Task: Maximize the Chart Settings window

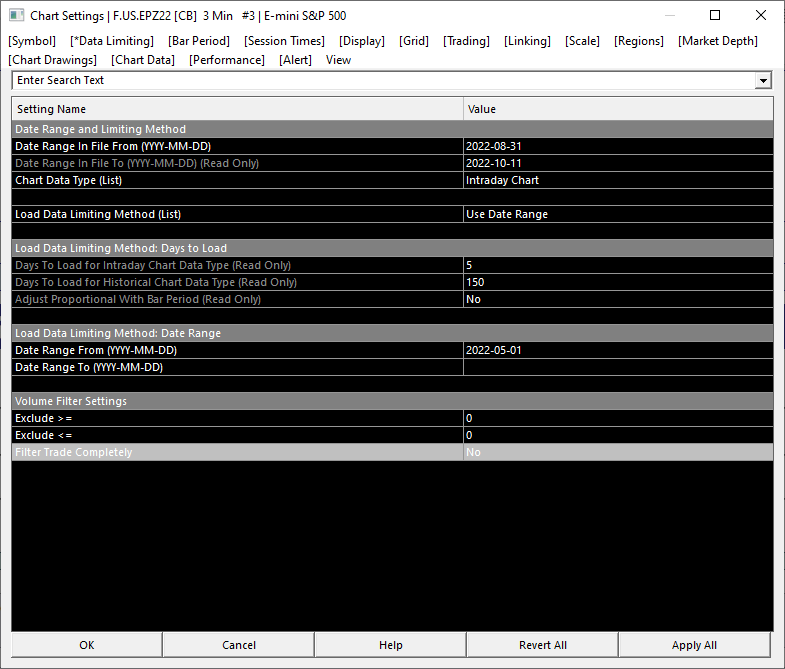Action: 715,16
